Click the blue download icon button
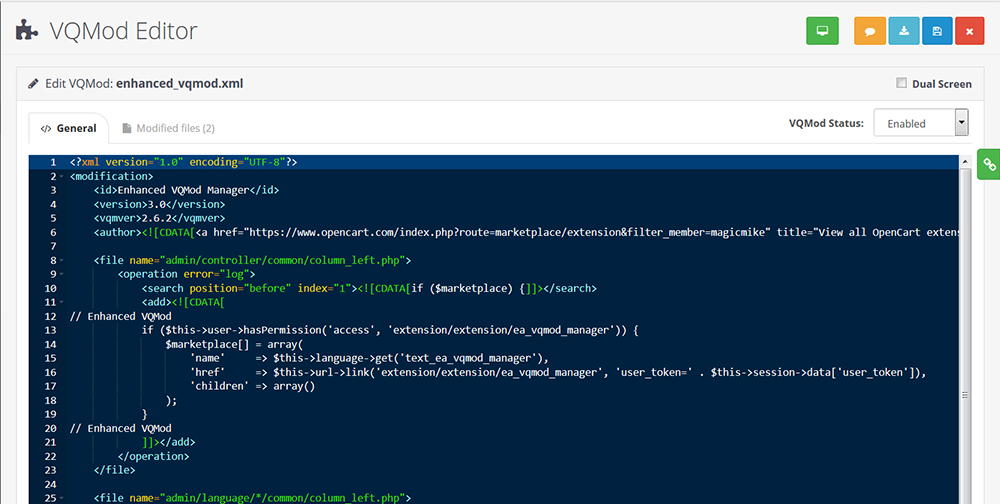Screen dimensions: 1000x504 pyautogui.click(x=904, y=31)
